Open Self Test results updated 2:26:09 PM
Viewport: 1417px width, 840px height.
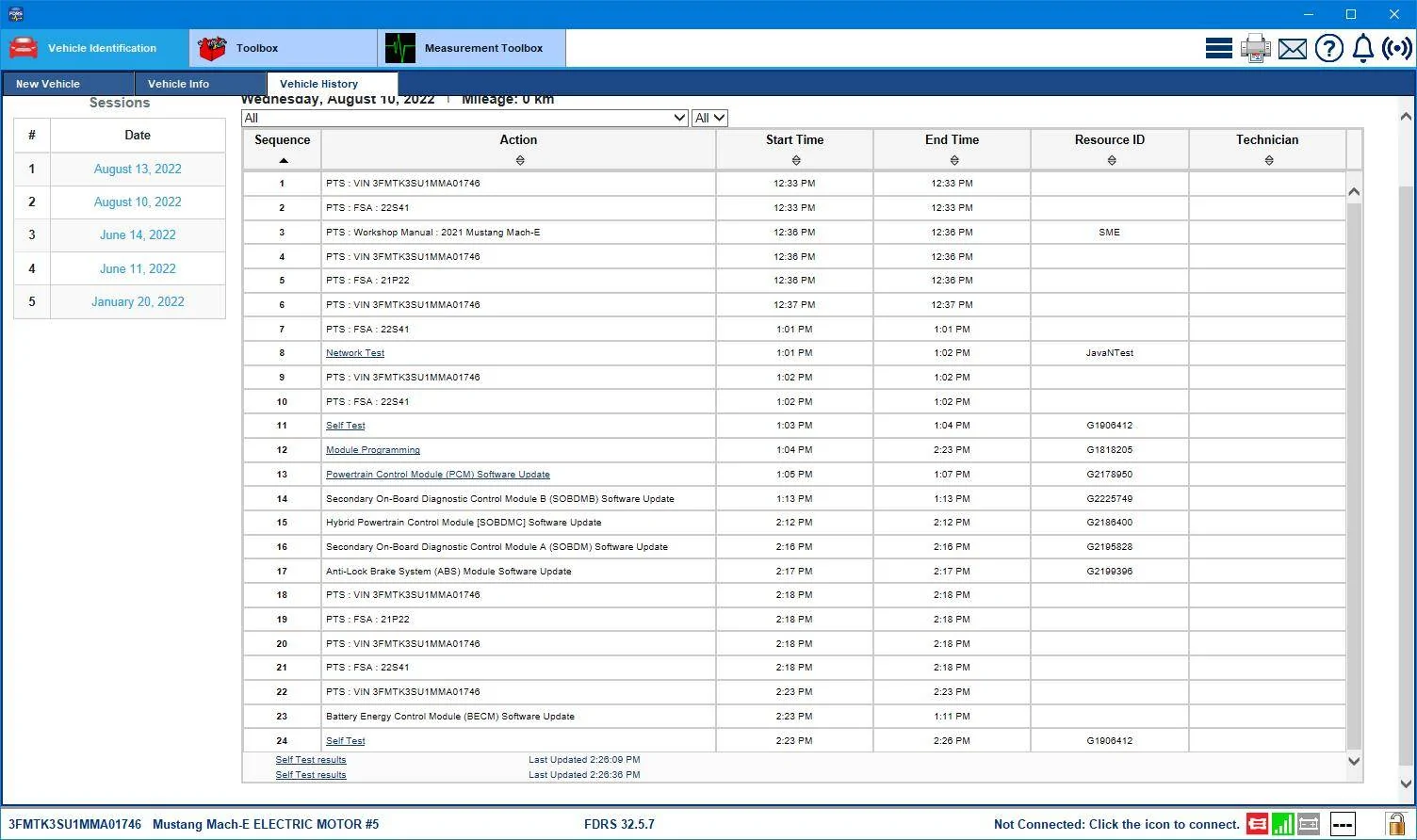point(311,760)
